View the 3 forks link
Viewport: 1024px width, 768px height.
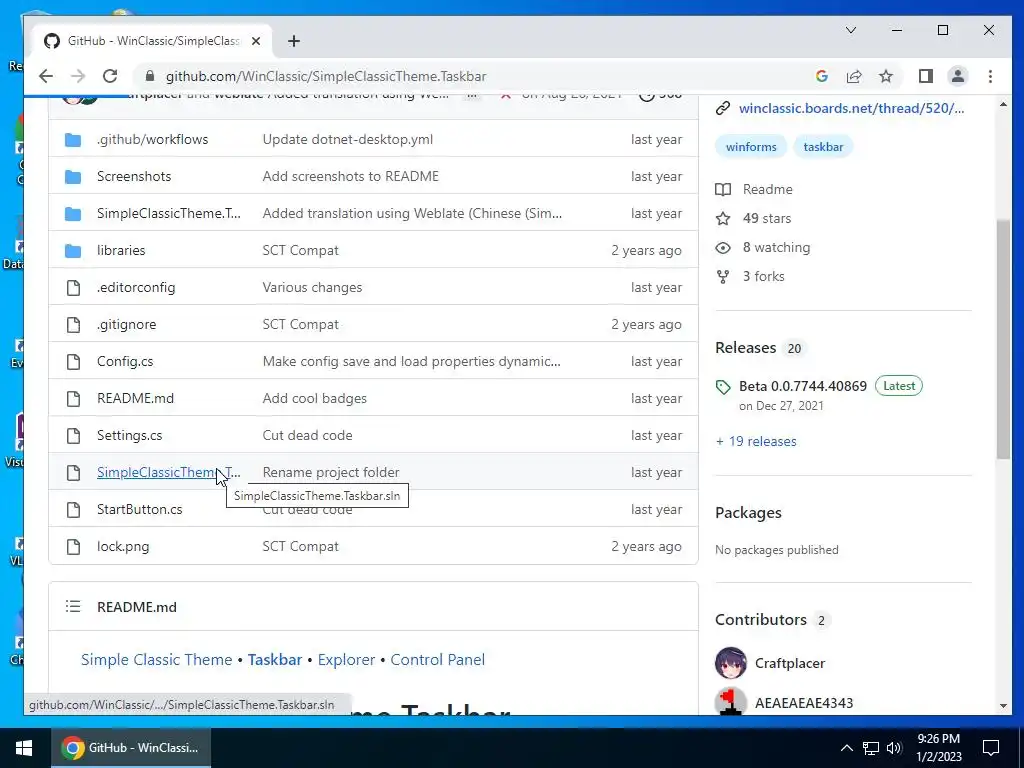point(750,276)
